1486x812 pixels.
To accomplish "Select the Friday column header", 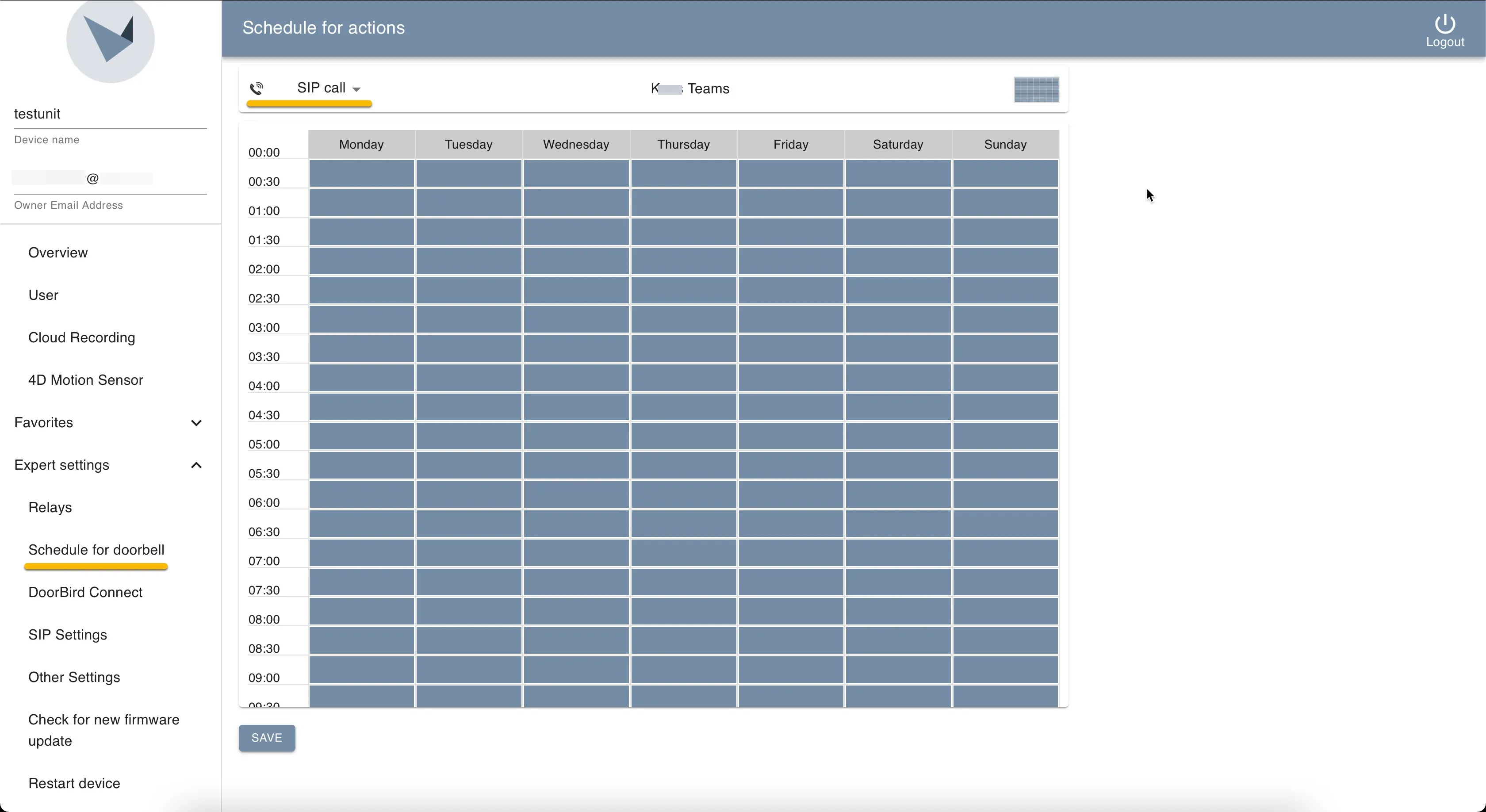I will 790,144.
